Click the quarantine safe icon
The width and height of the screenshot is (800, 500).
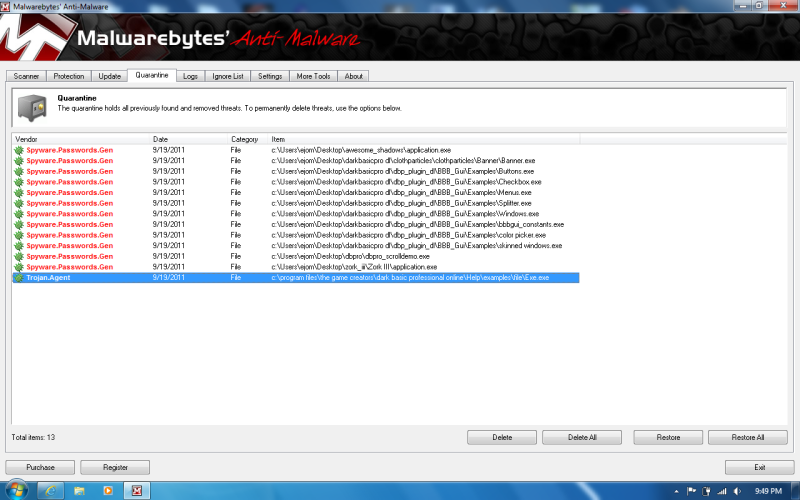32,108
